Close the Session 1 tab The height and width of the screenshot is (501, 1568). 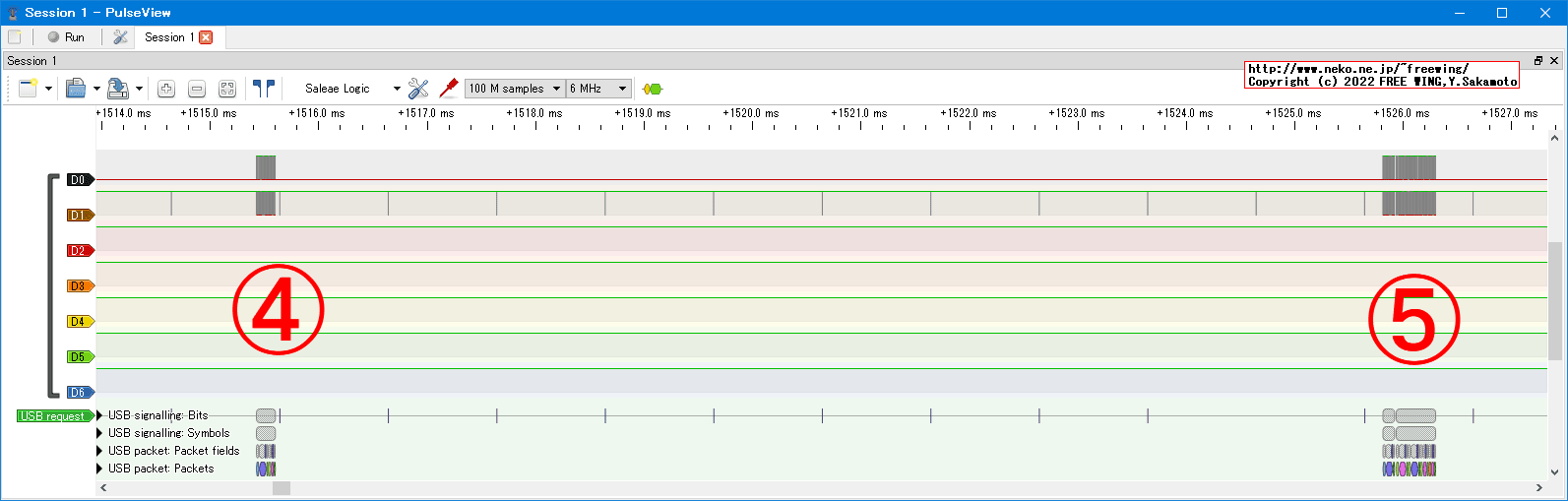coord(206,37)
